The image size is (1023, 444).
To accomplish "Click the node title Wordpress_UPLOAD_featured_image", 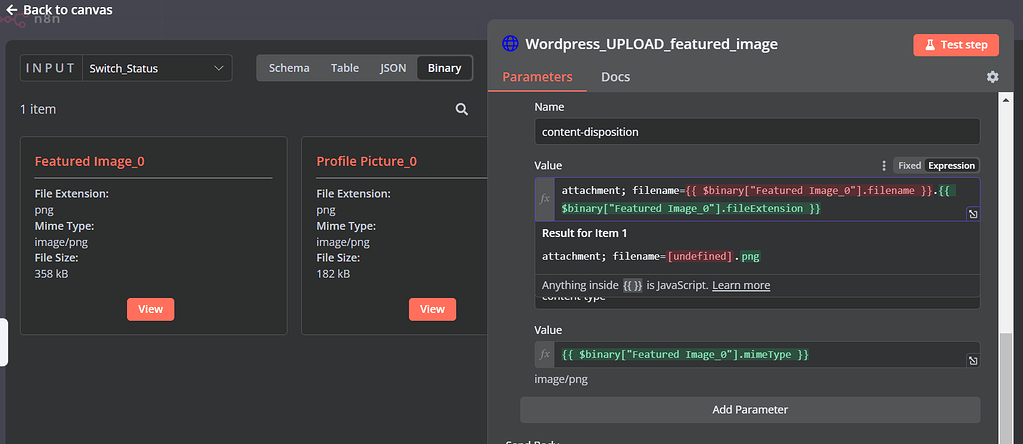I will [x=651, y=44].
